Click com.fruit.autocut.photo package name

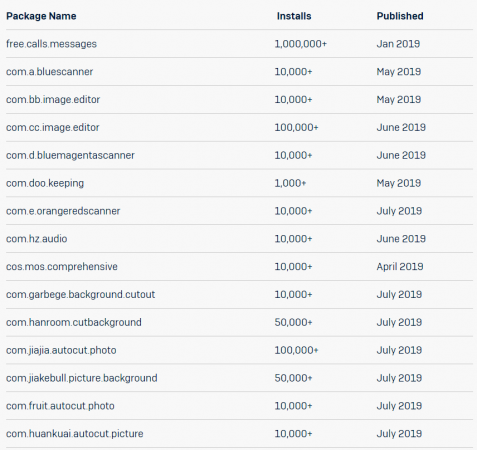coord(60,406)
